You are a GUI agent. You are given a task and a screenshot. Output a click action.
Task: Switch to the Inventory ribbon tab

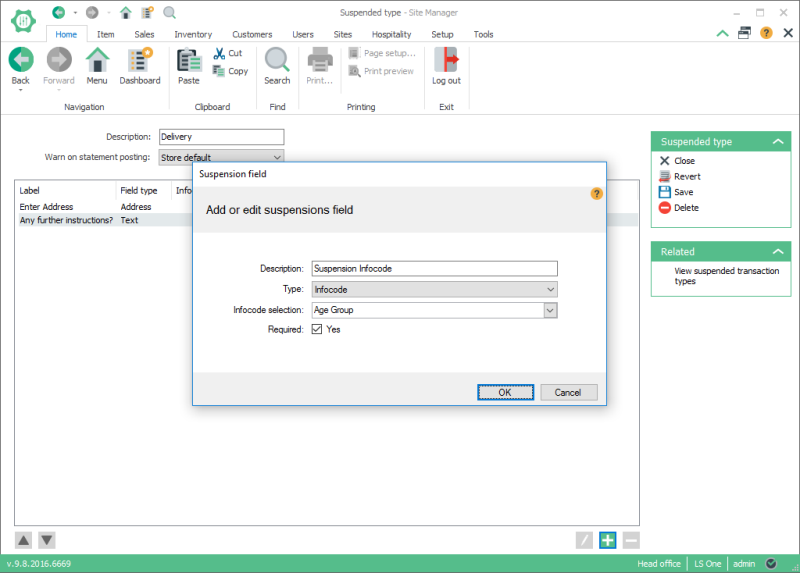193,34
